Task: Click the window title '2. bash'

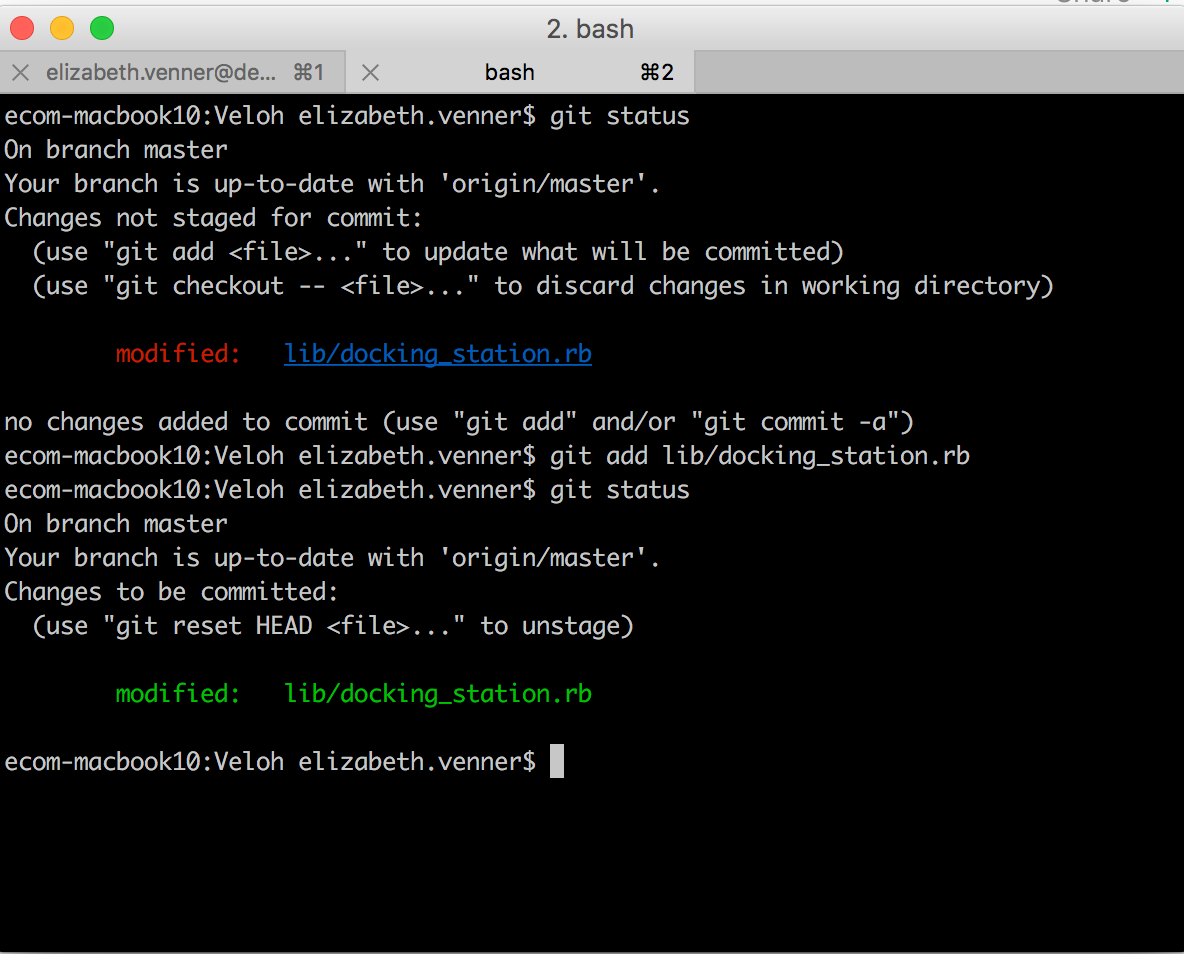Action: click(590, 29)
